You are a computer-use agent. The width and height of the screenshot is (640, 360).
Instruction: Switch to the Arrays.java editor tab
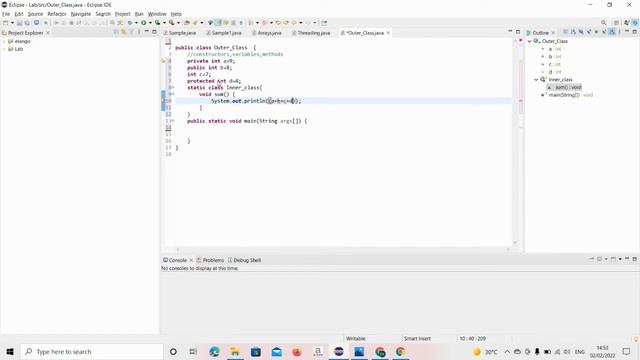pyautogui.click(x=267, y=33)
